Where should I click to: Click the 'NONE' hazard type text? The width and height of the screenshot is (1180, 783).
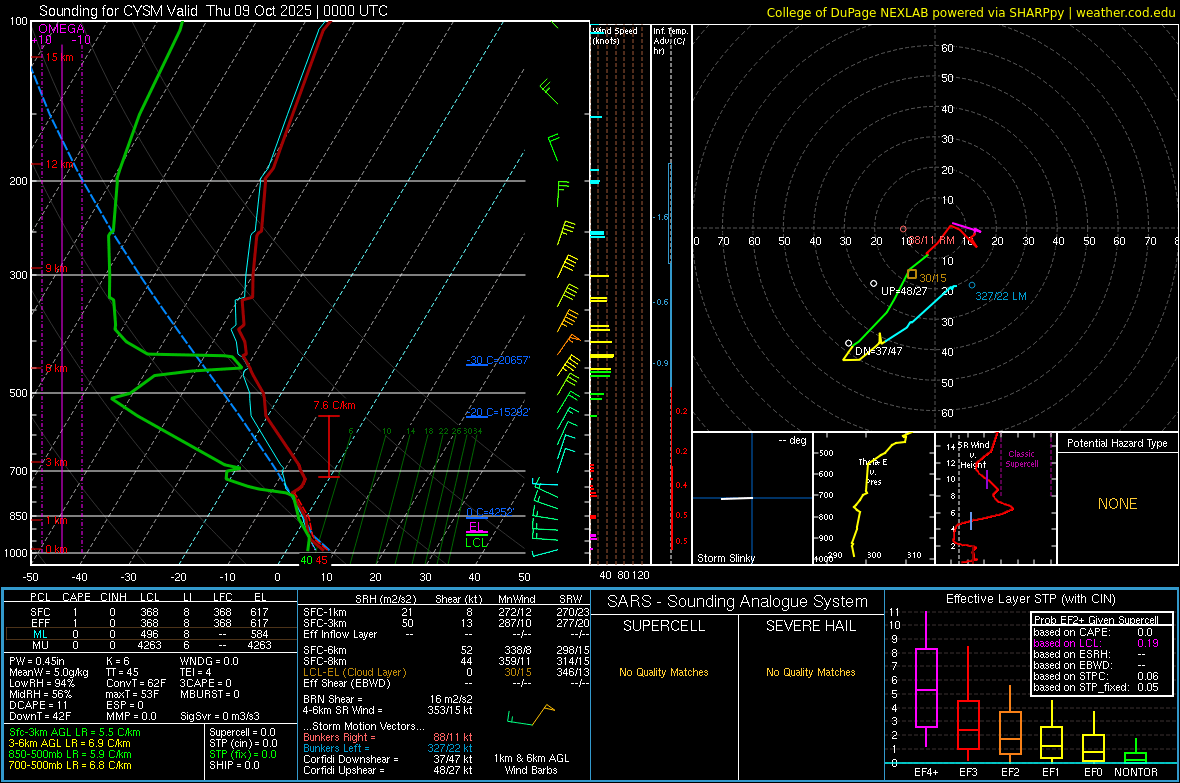[1118, 504]
